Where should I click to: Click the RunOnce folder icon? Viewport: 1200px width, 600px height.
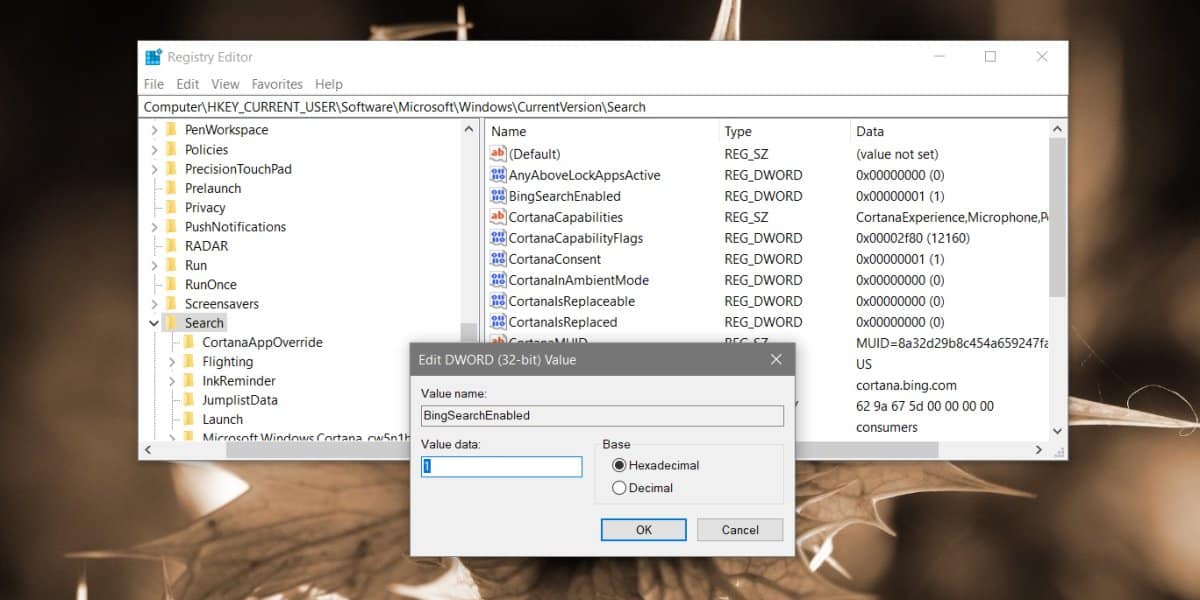tap(171, 284)
